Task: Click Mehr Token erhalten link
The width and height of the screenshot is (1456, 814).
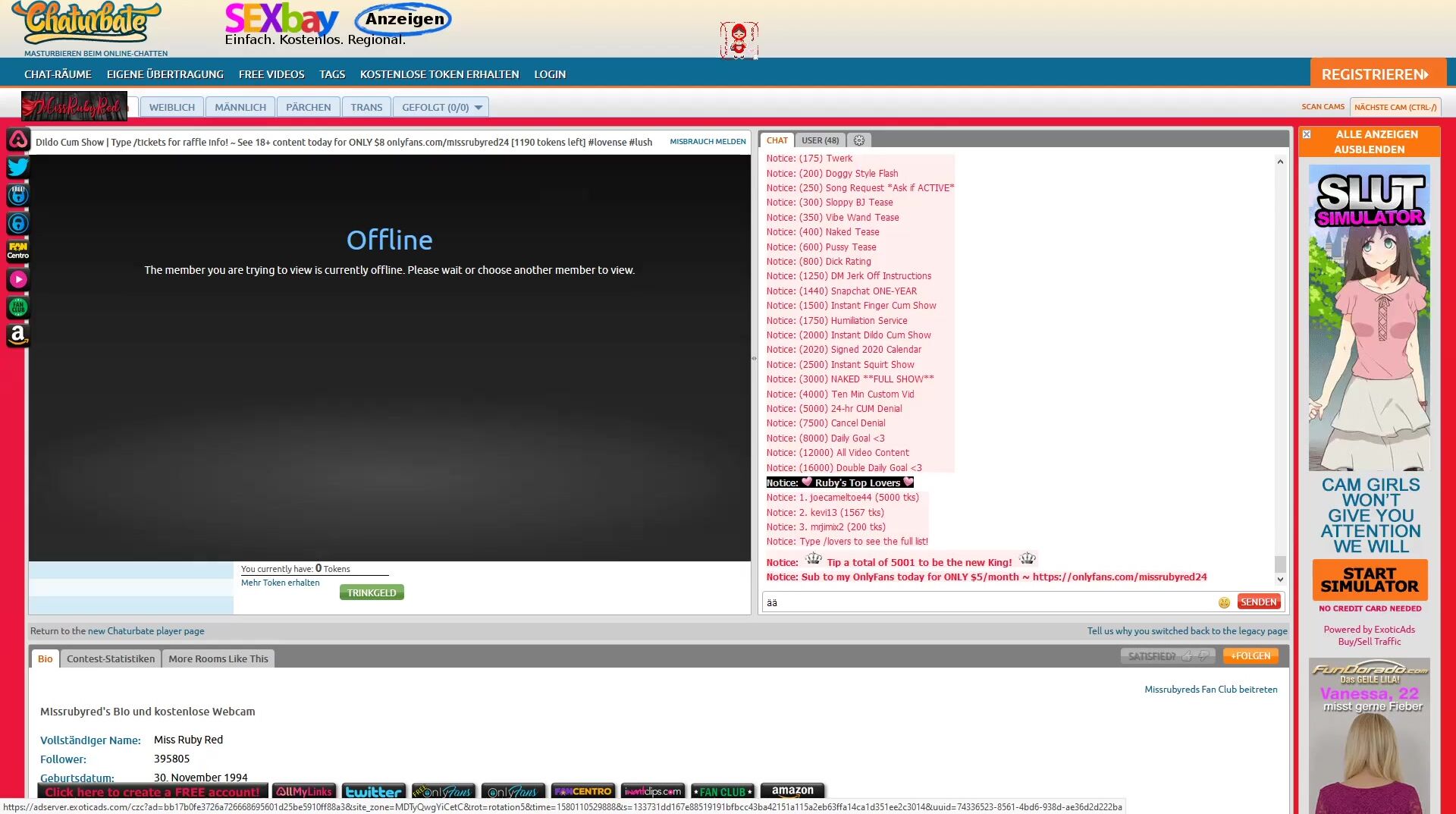Action: [281, 583]
